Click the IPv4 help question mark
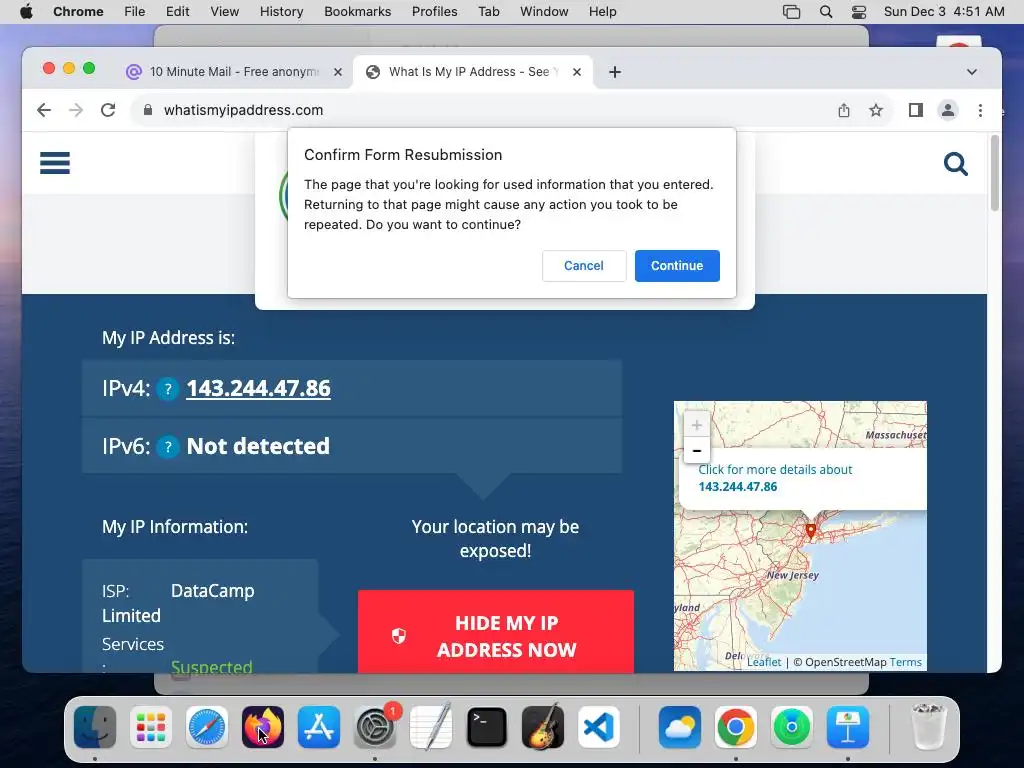 (168, 389)
